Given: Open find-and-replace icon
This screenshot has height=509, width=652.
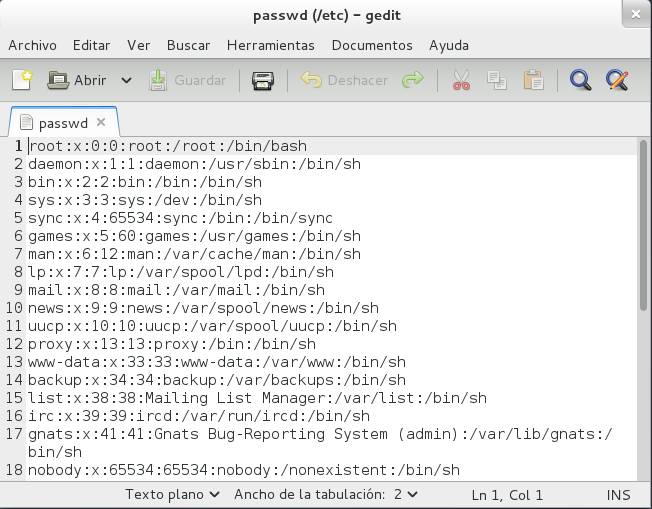Looking at the screenshot, I should tap(617, 80).
